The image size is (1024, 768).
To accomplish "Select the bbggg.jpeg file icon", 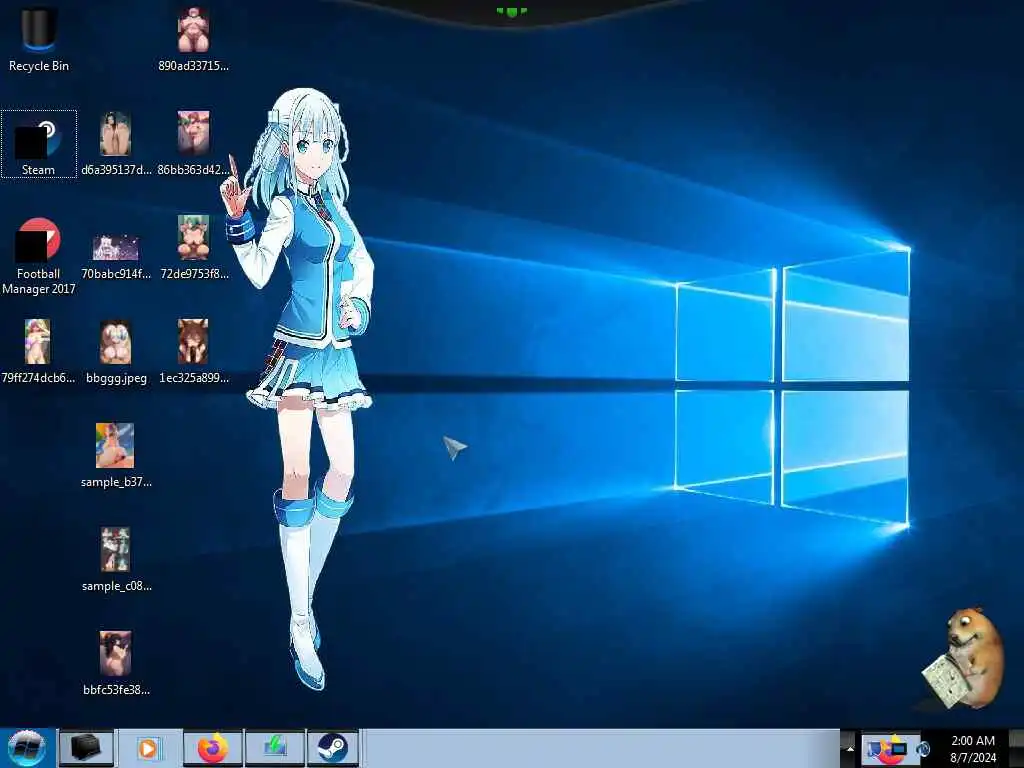I will pos(116,342).
